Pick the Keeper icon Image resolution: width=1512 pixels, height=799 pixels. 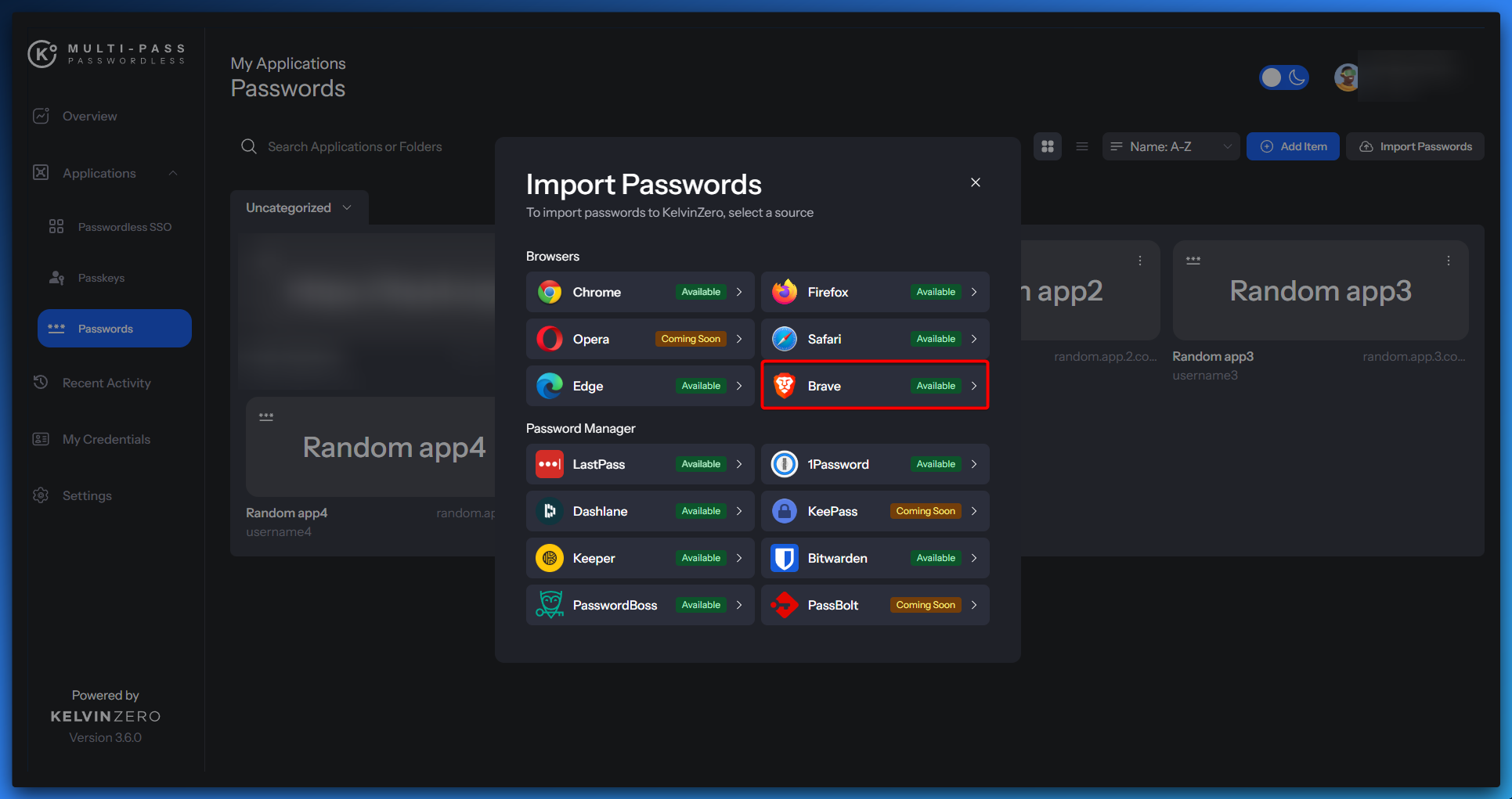pos(550,558)
